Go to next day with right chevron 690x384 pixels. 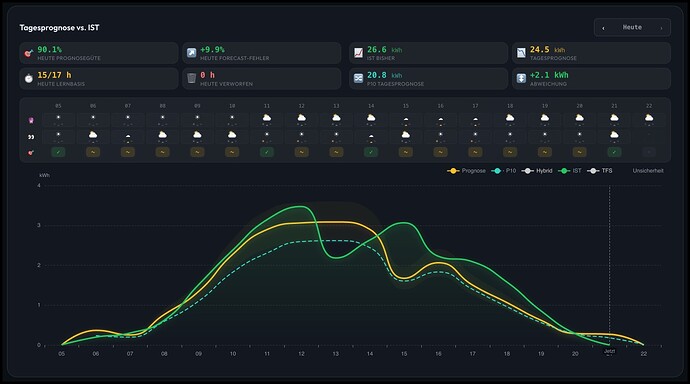[x=661, y=28]
